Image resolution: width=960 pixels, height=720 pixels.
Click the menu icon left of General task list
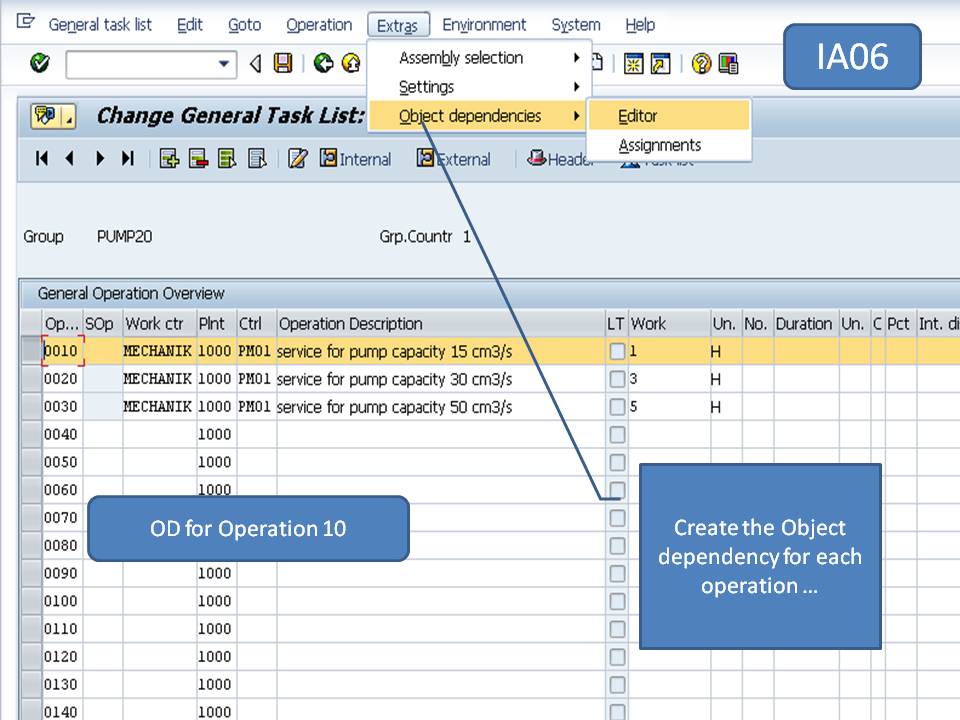(x=26, y=22)
